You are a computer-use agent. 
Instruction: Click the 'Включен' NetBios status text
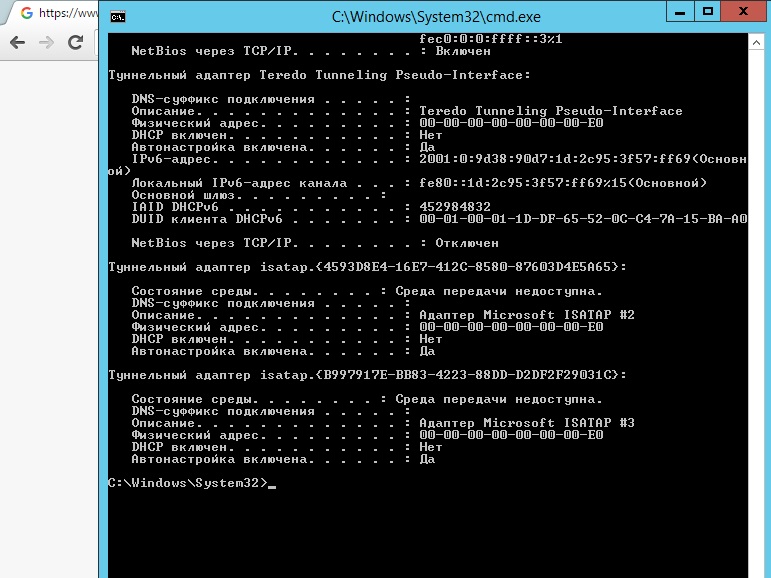pyautogui.click(x=463, y=51)
